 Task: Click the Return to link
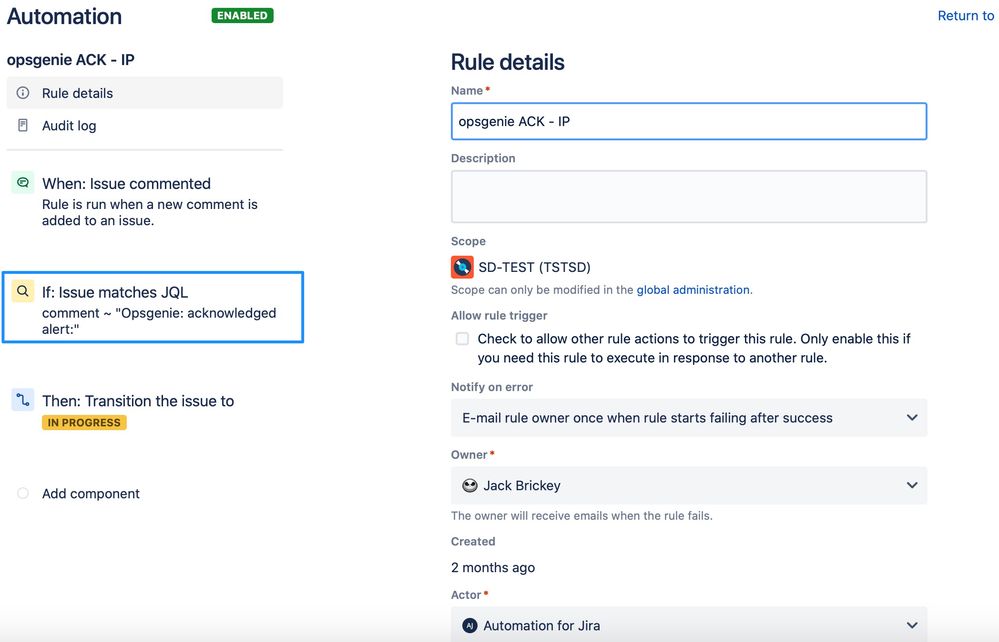(965, 15)
